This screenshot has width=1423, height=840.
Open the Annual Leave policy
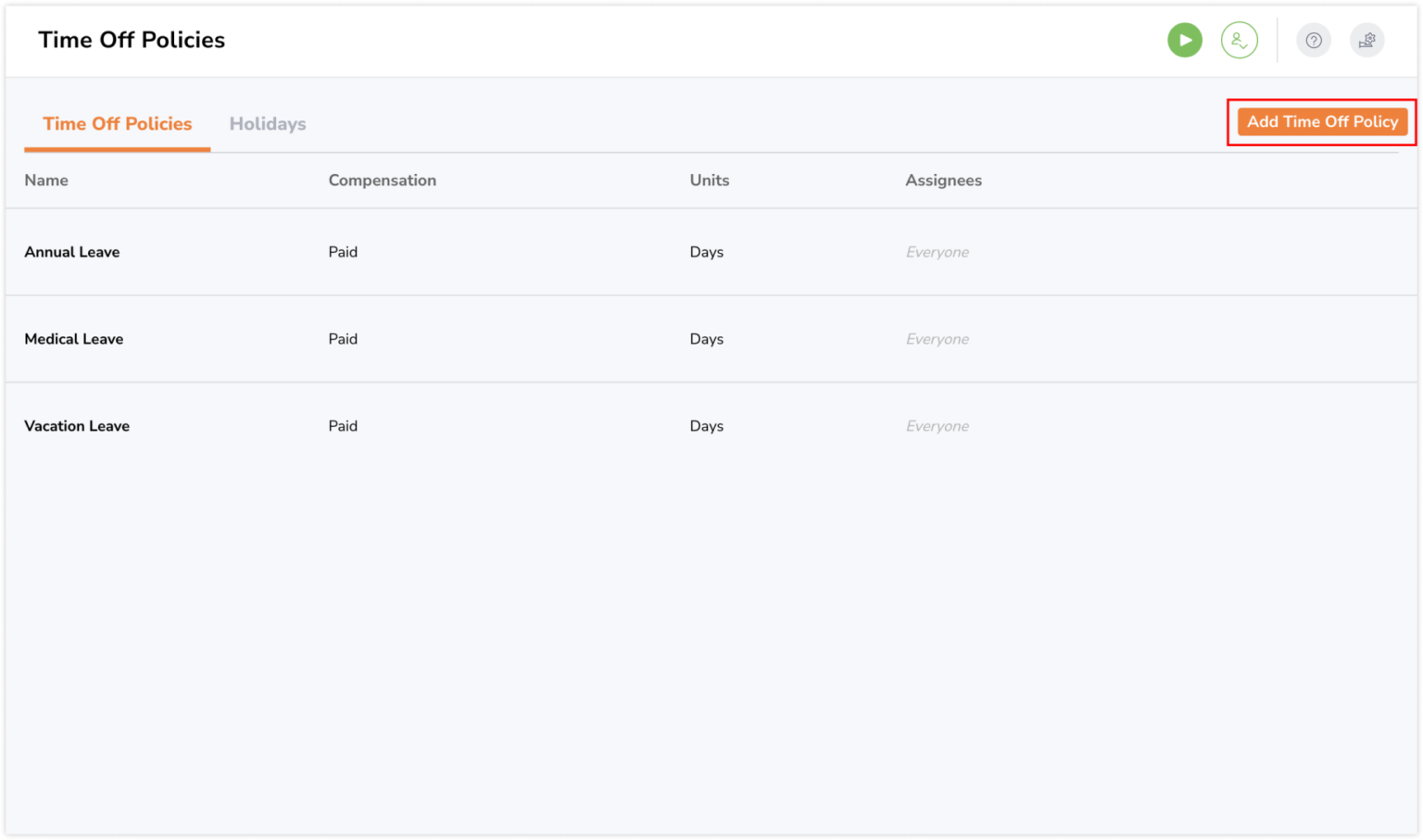click(x=72, y=252)
